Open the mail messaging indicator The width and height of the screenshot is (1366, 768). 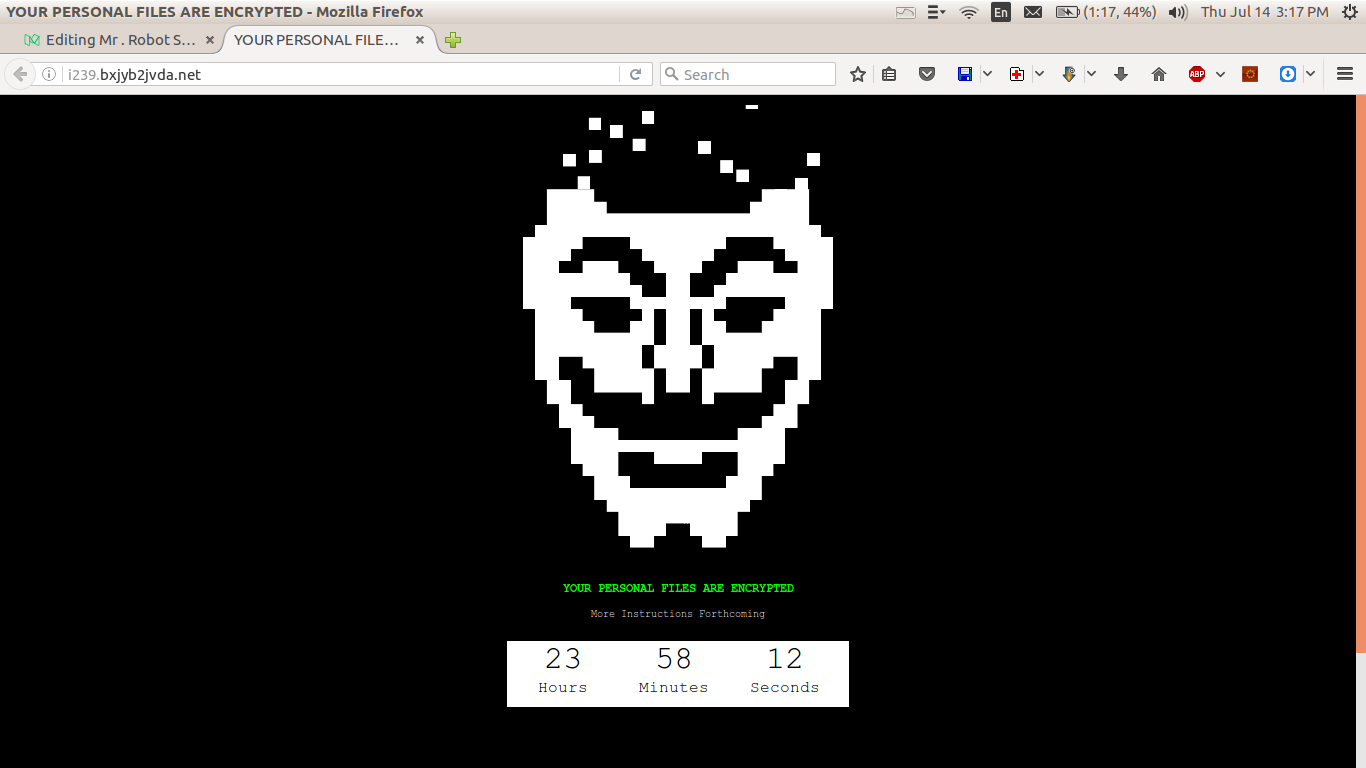pyautogui.click(x=1033, y=12)
